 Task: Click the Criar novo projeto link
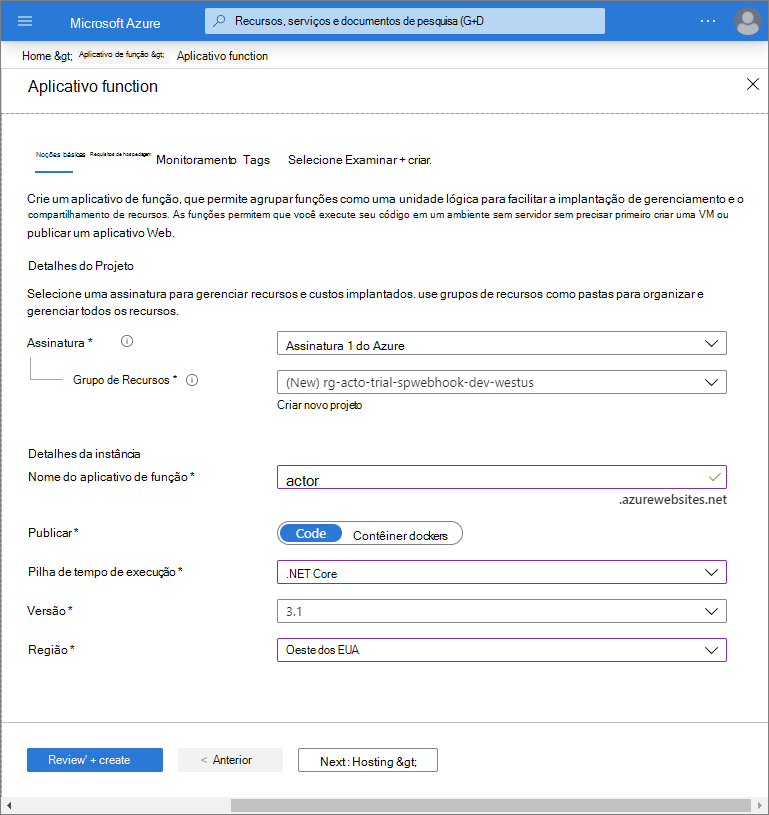319,405
